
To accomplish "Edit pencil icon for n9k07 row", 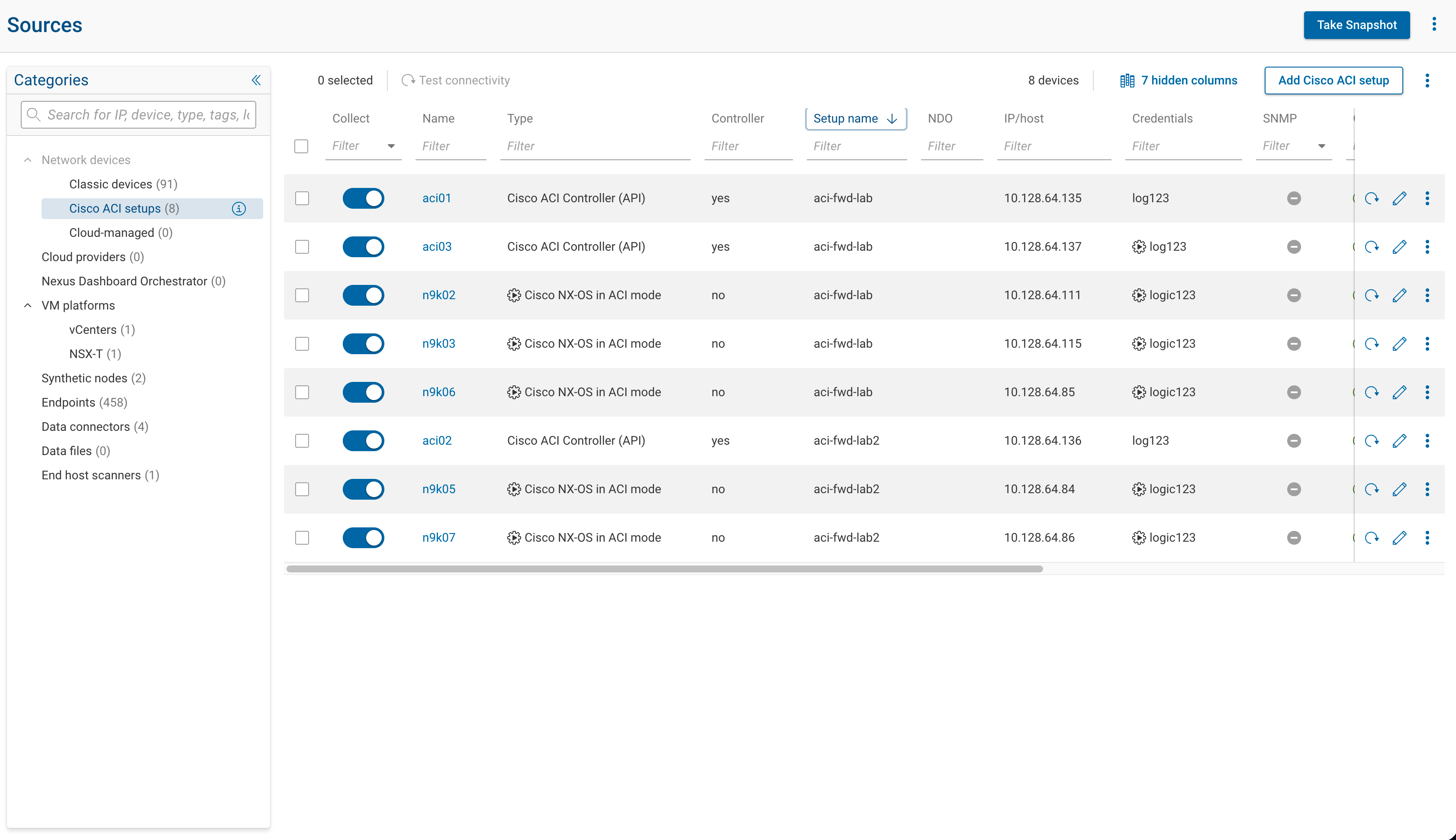I will 1399,538.
